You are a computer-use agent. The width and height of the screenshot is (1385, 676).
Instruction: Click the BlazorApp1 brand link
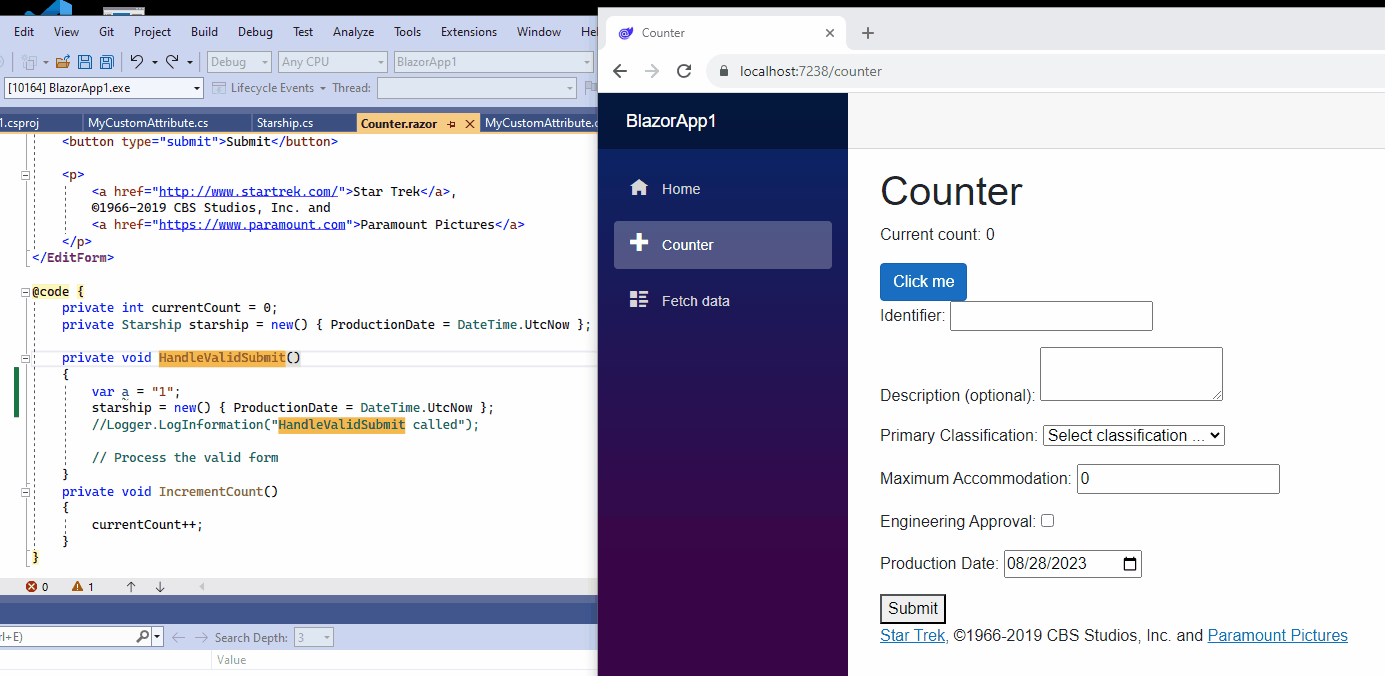coord(671,121)
